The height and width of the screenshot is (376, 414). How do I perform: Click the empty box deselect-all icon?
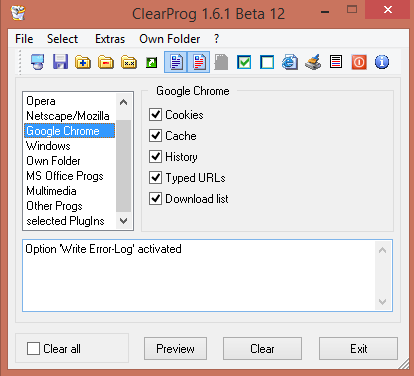click(x=267, y=62)
